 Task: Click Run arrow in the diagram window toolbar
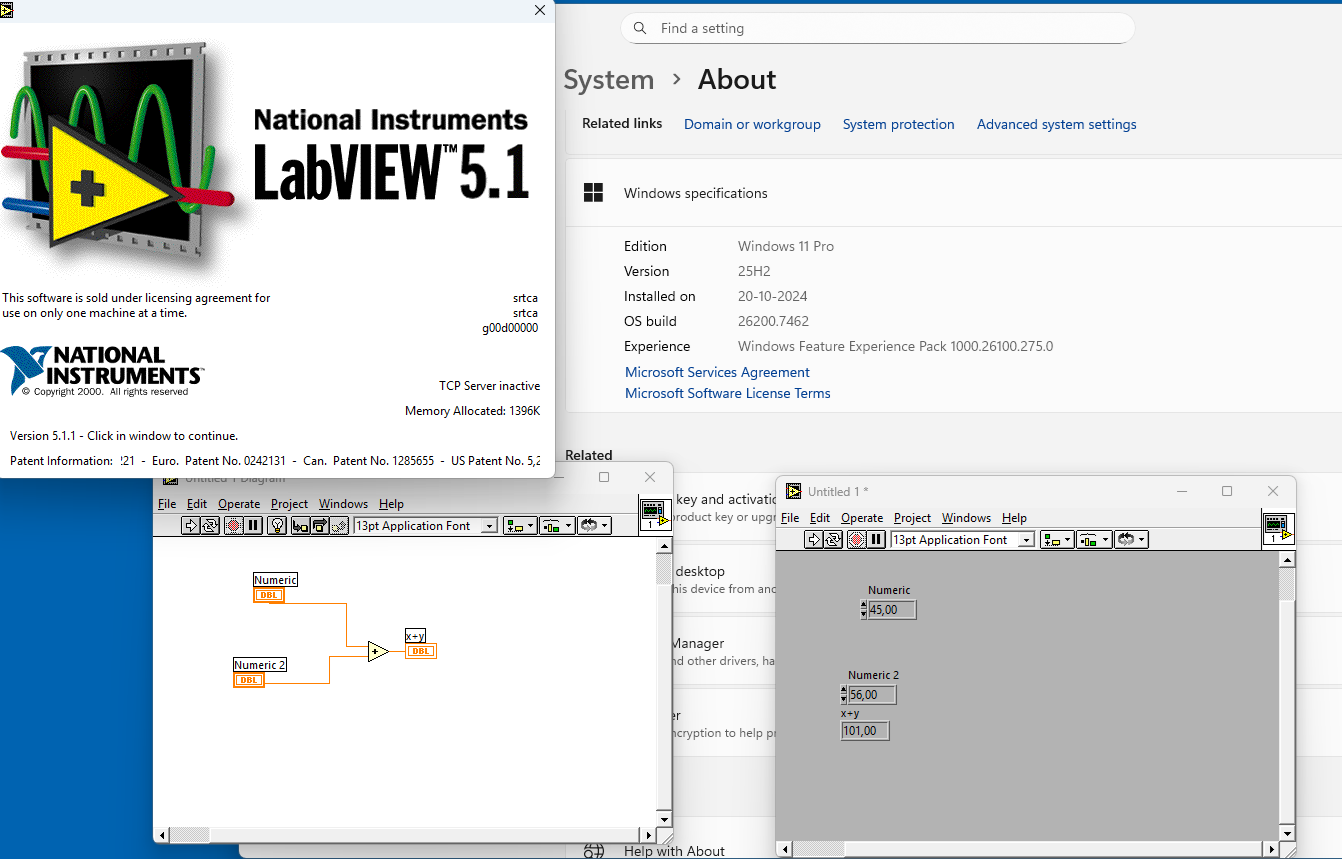(x=190, y=526)
